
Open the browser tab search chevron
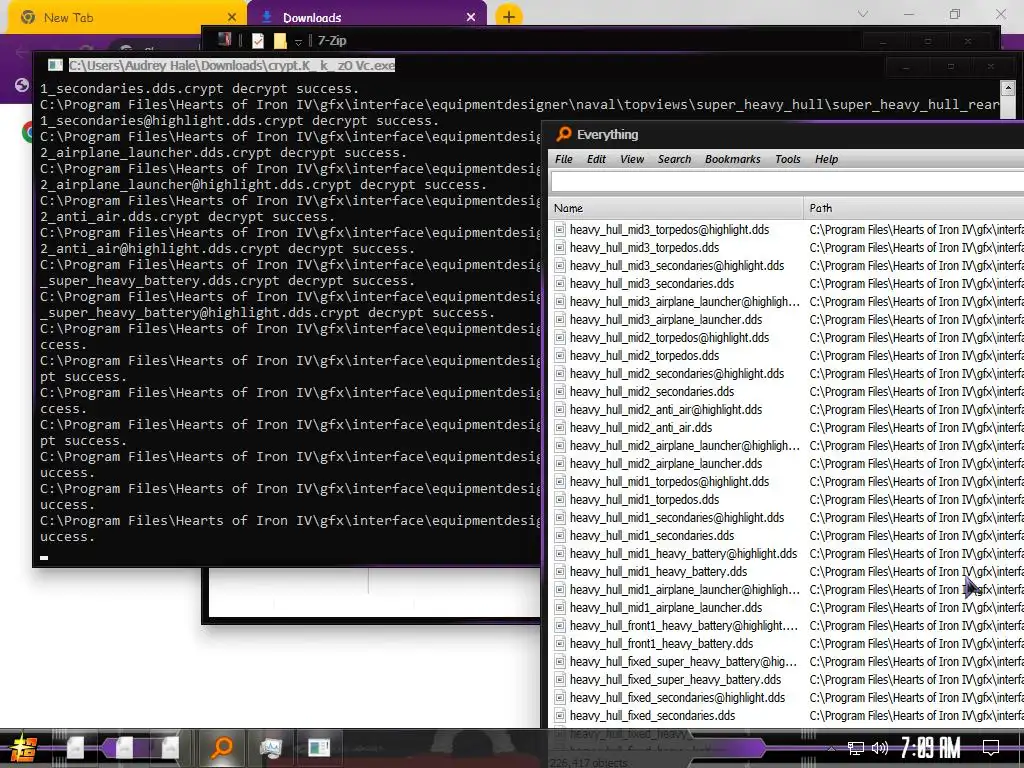(x=863, y=14)
